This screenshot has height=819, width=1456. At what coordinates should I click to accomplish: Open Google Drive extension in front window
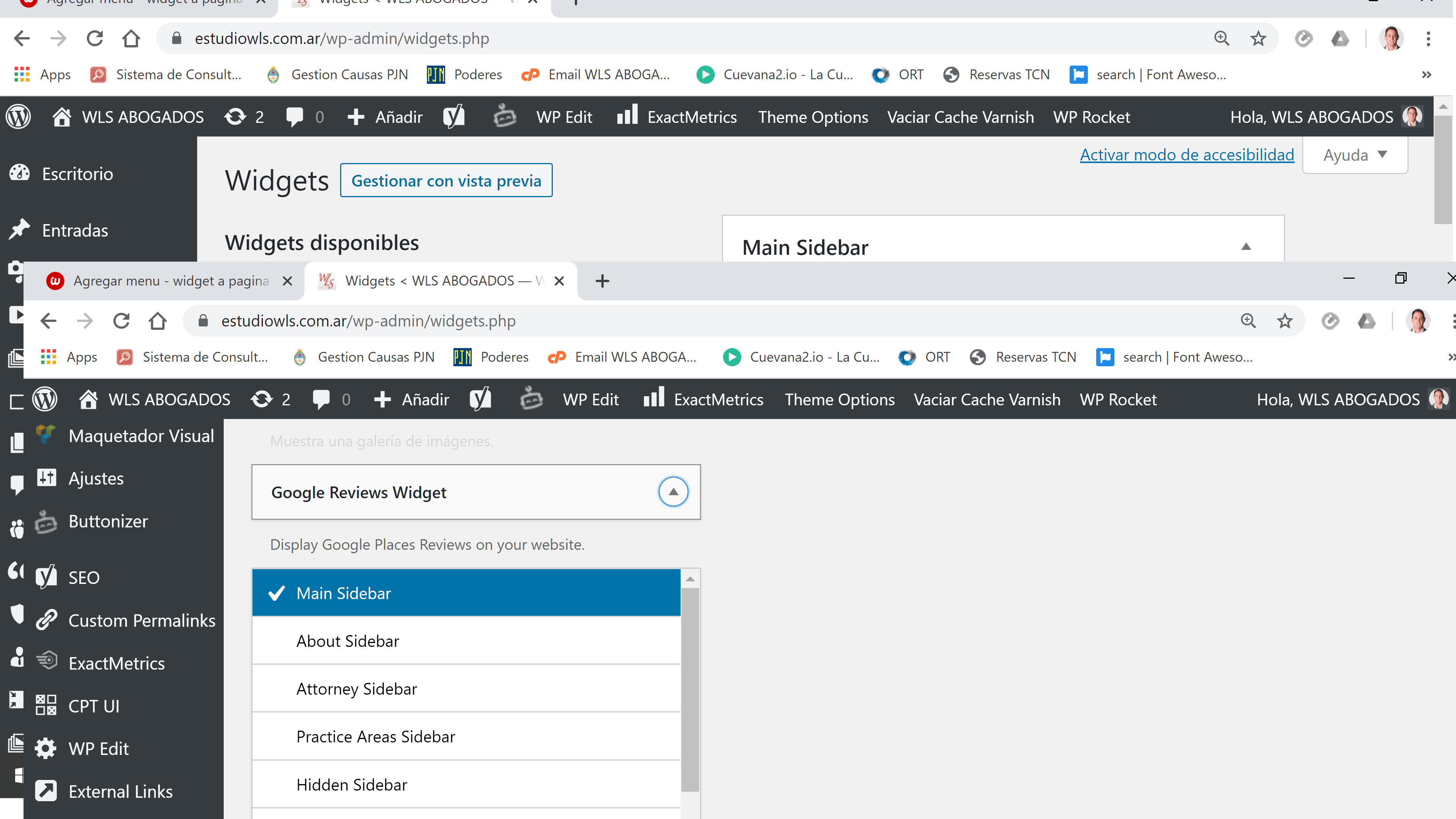1367,321
